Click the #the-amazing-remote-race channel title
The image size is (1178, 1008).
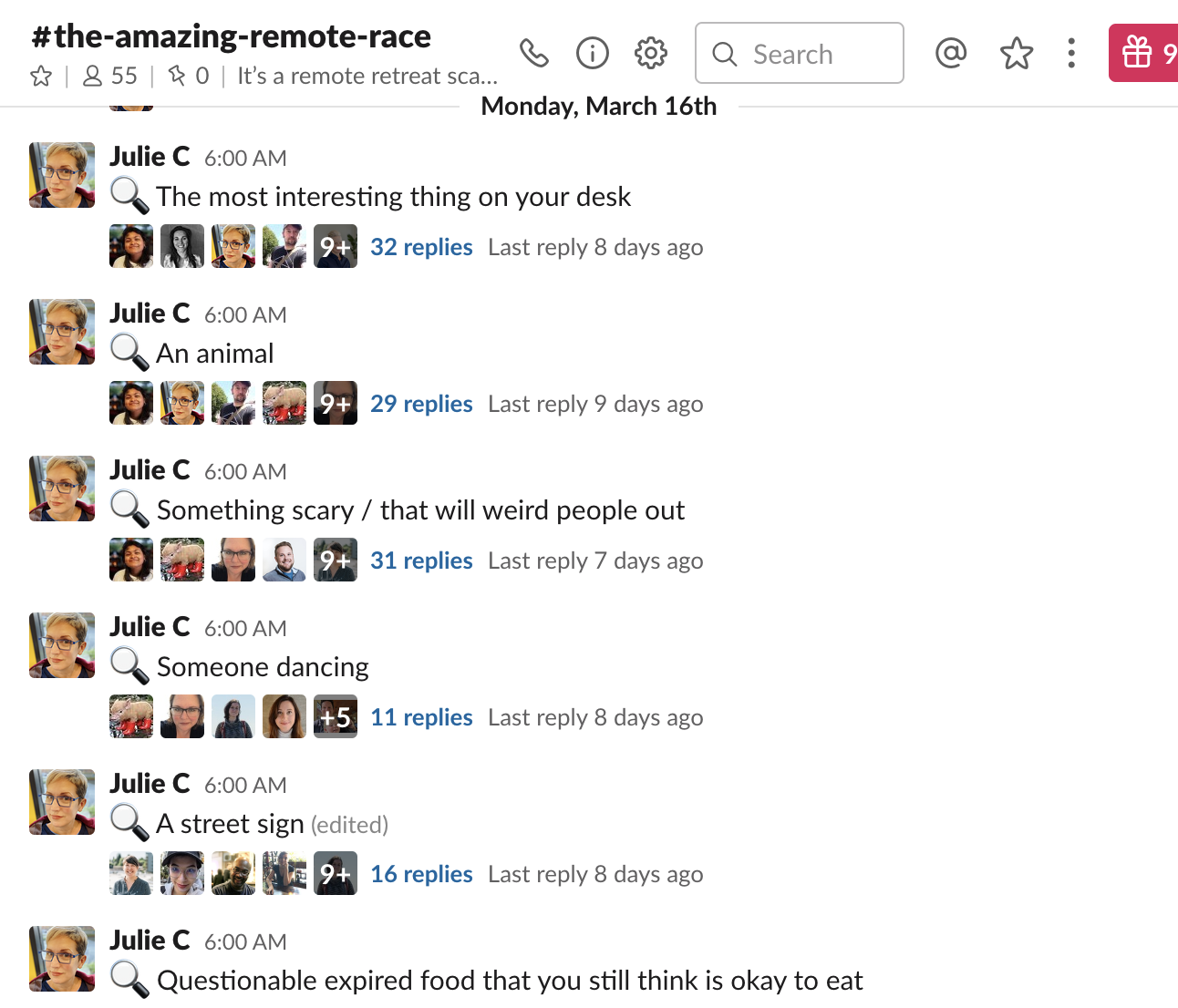[x=232, y=36]
